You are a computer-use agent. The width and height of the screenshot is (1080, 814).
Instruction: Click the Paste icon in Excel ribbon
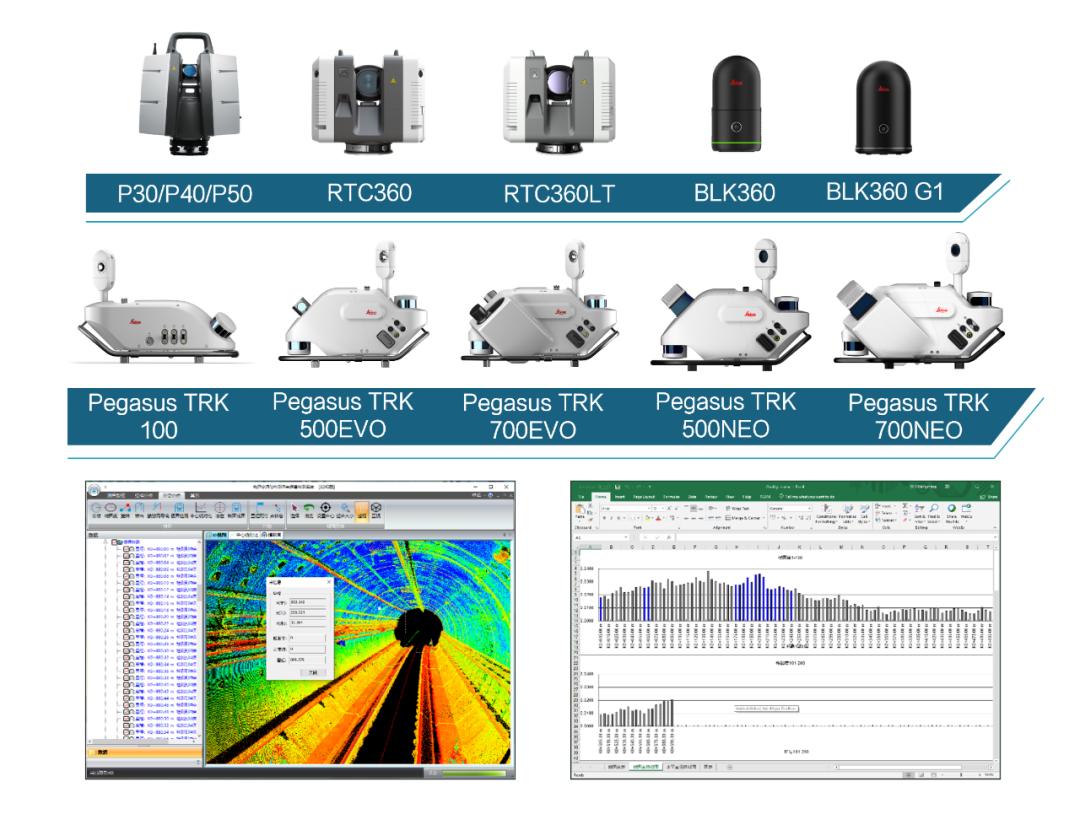580,510
